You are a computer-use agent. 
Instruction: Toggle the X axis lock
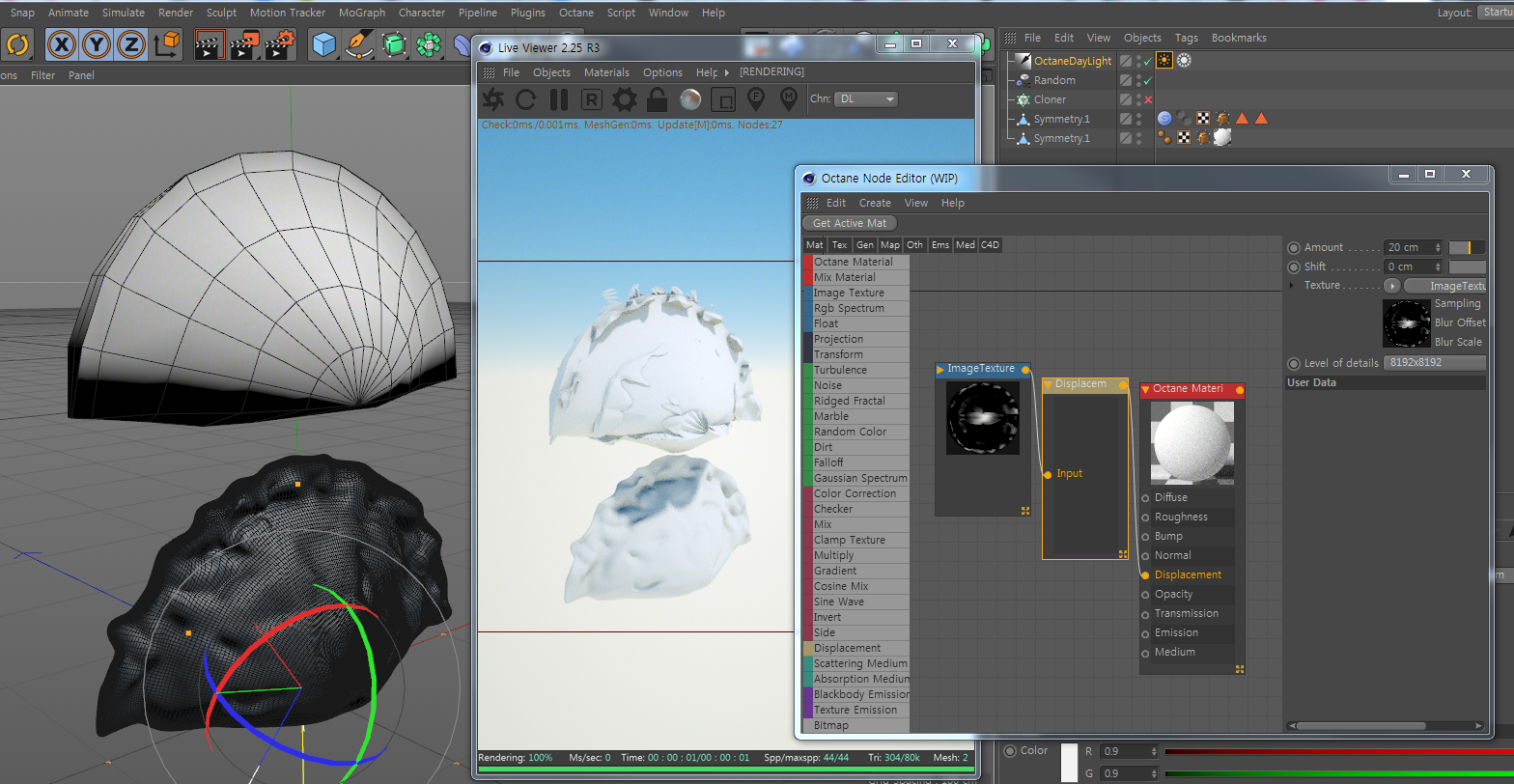(x=61, y=44)
